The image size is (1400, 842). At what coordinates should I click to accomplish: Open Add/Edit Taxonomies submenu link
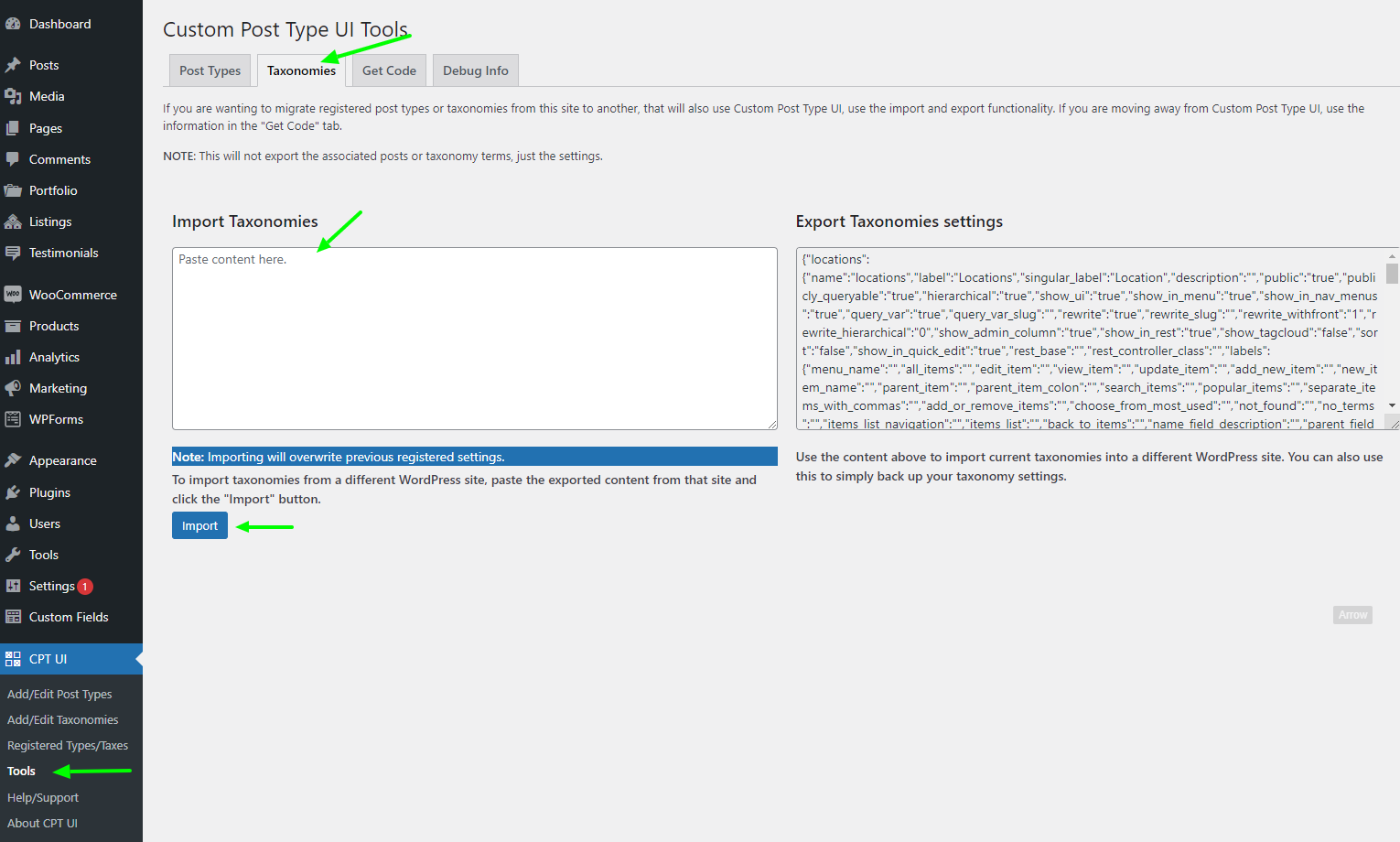[x=62, y=720]
